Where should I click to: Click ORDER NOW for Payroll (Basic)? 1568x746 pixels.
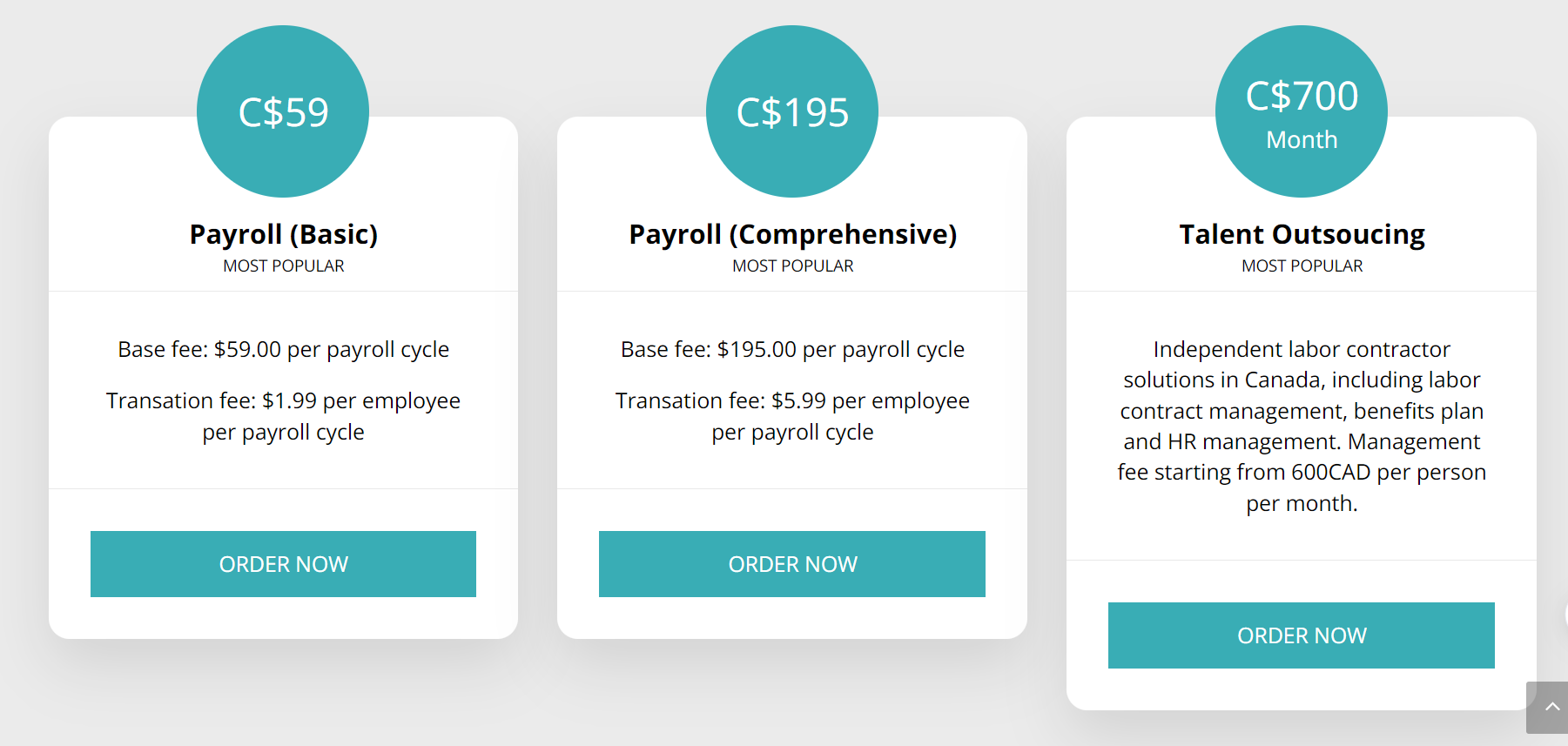point(283,564)
